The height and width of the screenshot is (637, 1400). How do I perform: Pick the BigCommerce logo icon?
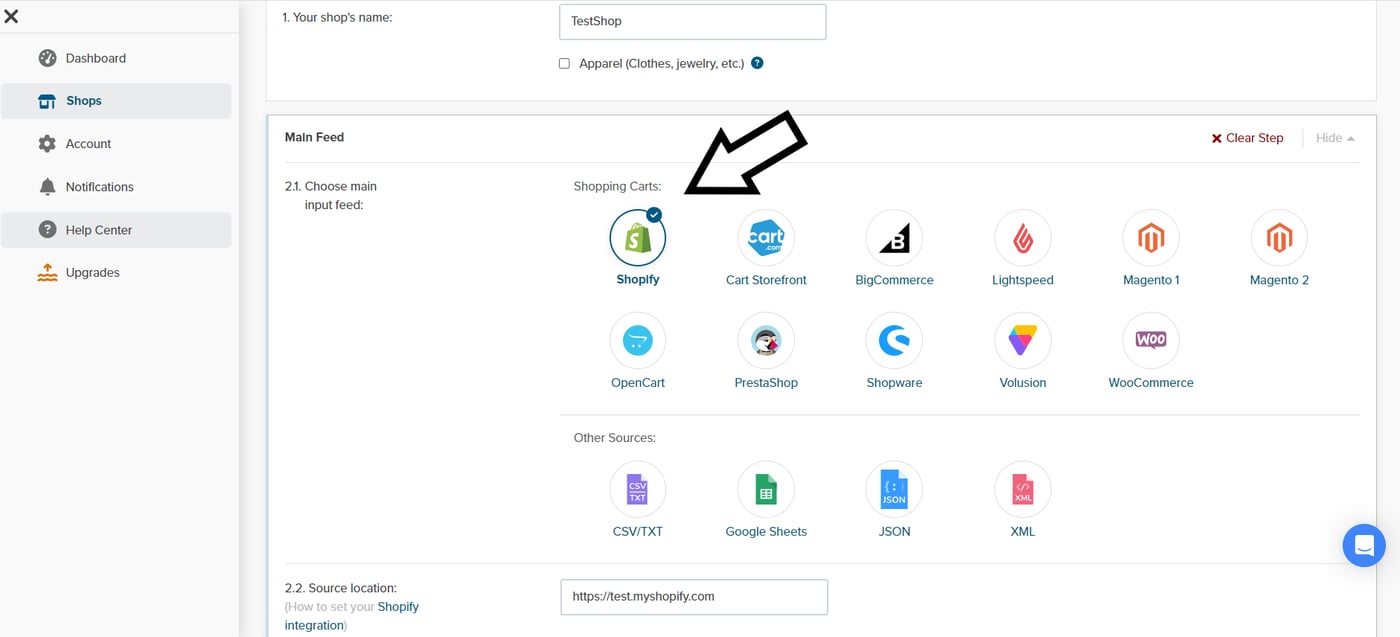(x=894, y=238)
